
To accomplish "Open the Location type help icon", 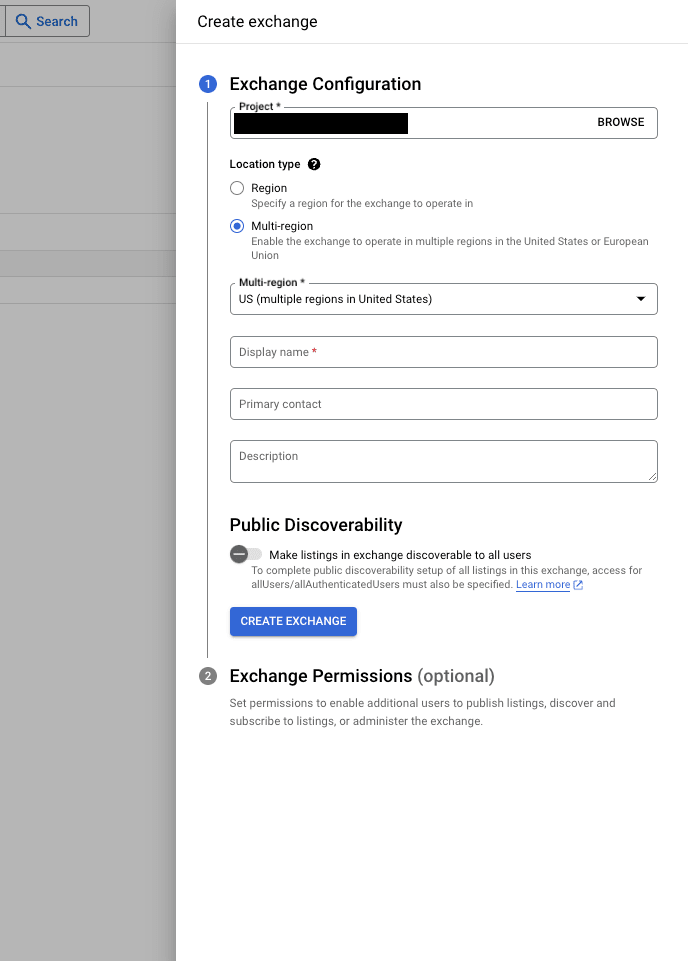I will (x=314, y=164).
